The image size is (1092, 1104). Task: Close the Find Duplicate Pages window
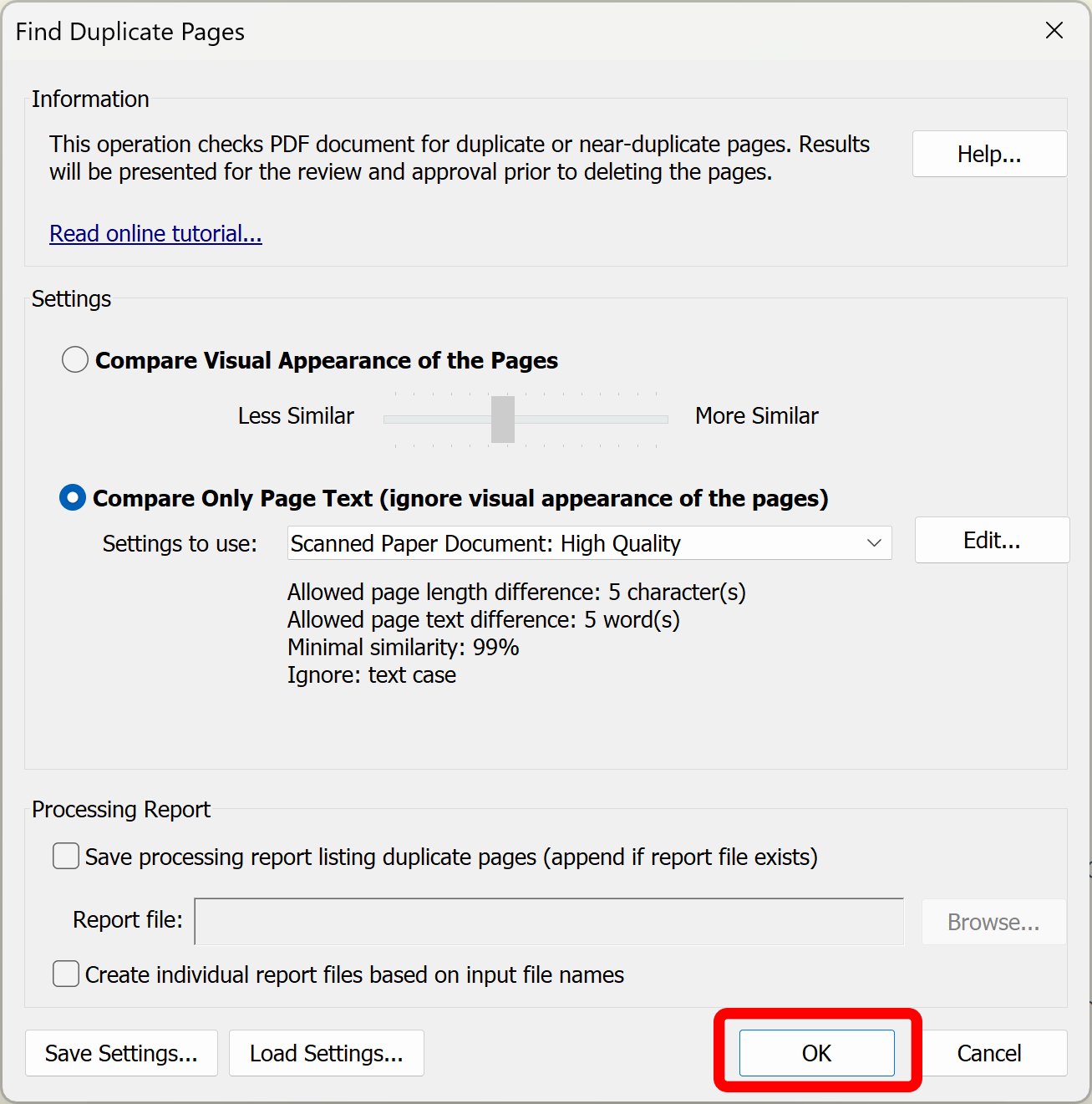[1054, 31]
